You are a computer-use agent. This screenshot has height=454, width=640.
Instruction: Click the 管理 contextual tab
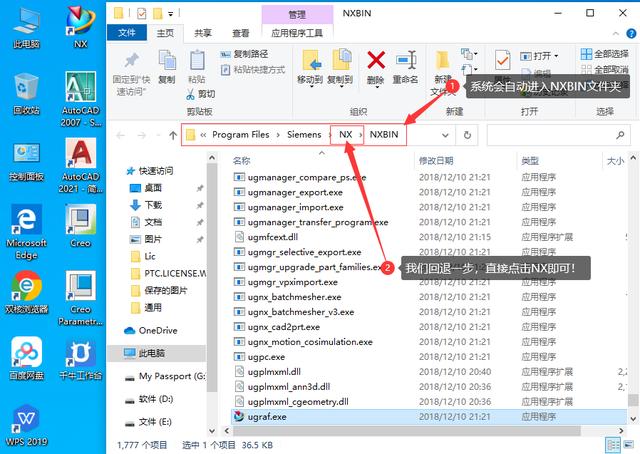297,15
